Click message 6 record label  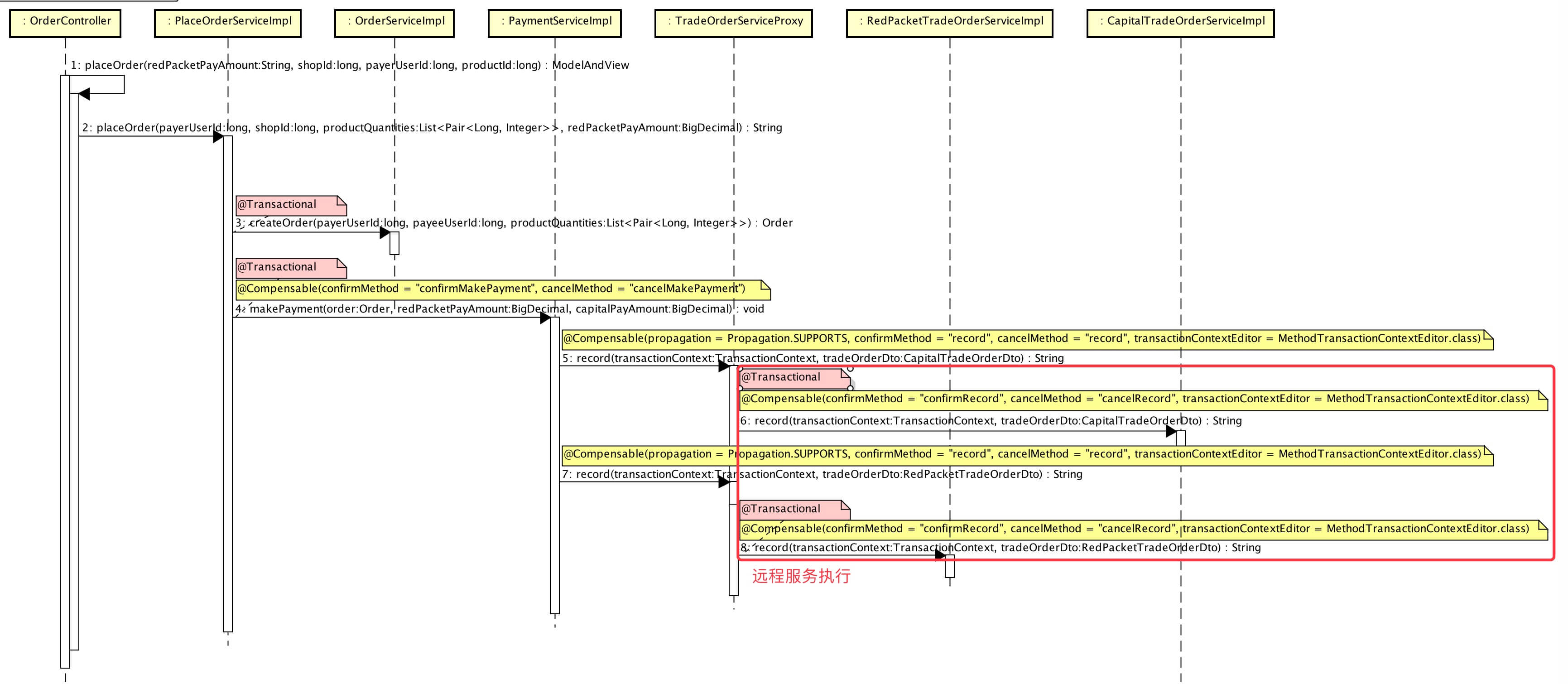[x=991, y=421]
